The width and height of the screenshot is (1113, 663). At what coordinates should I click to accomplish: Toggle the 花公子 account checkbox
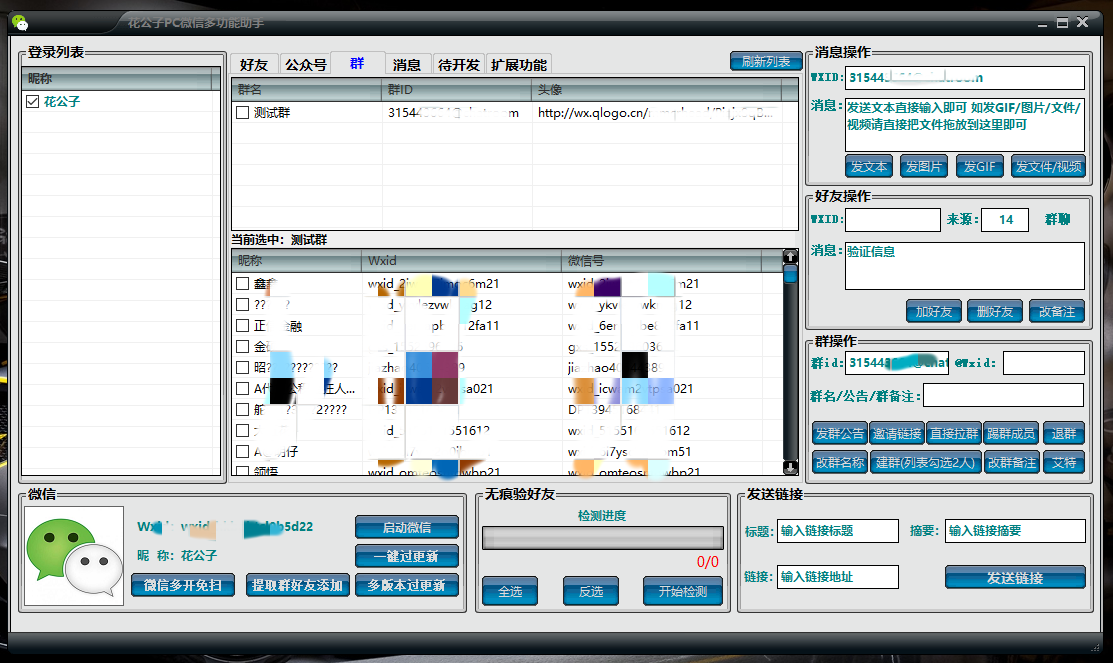pos(32,102)
